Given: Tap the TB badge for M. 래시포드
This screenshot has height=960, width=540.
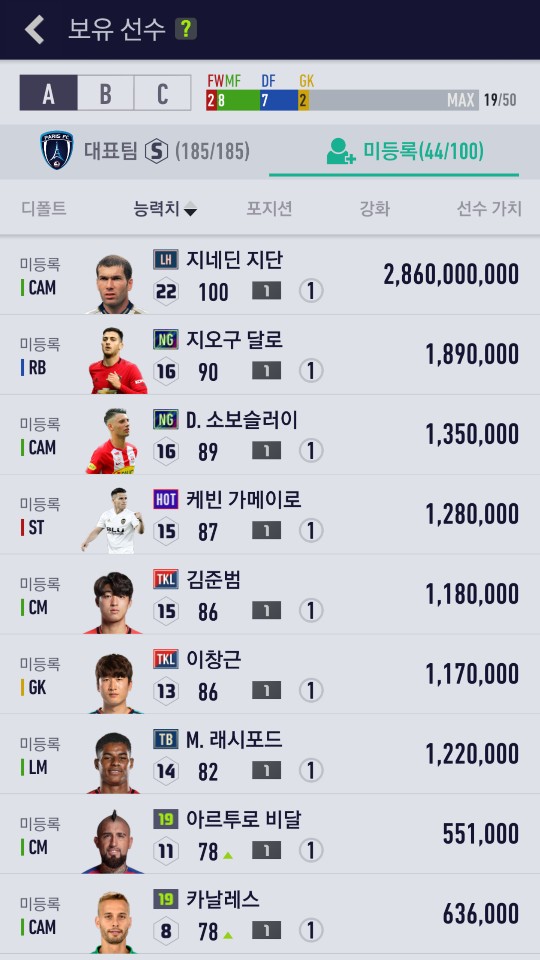Looking at the screenshot, I should [166, 739].
